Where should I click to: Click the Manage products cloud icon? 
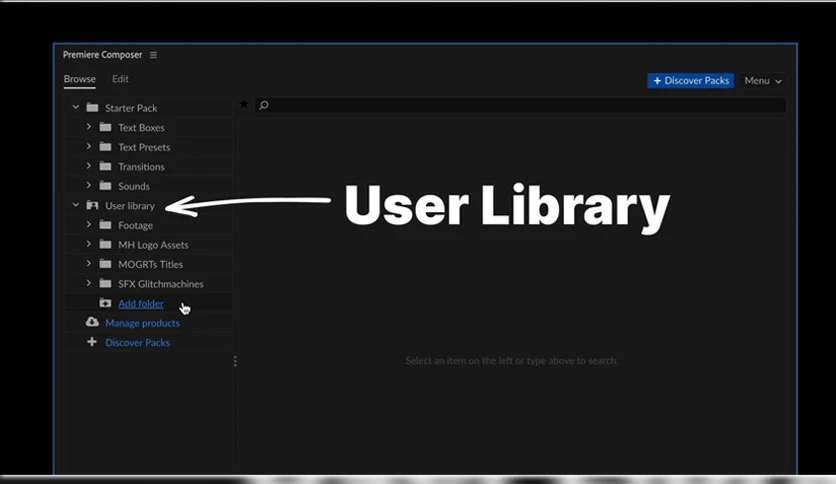92,322
